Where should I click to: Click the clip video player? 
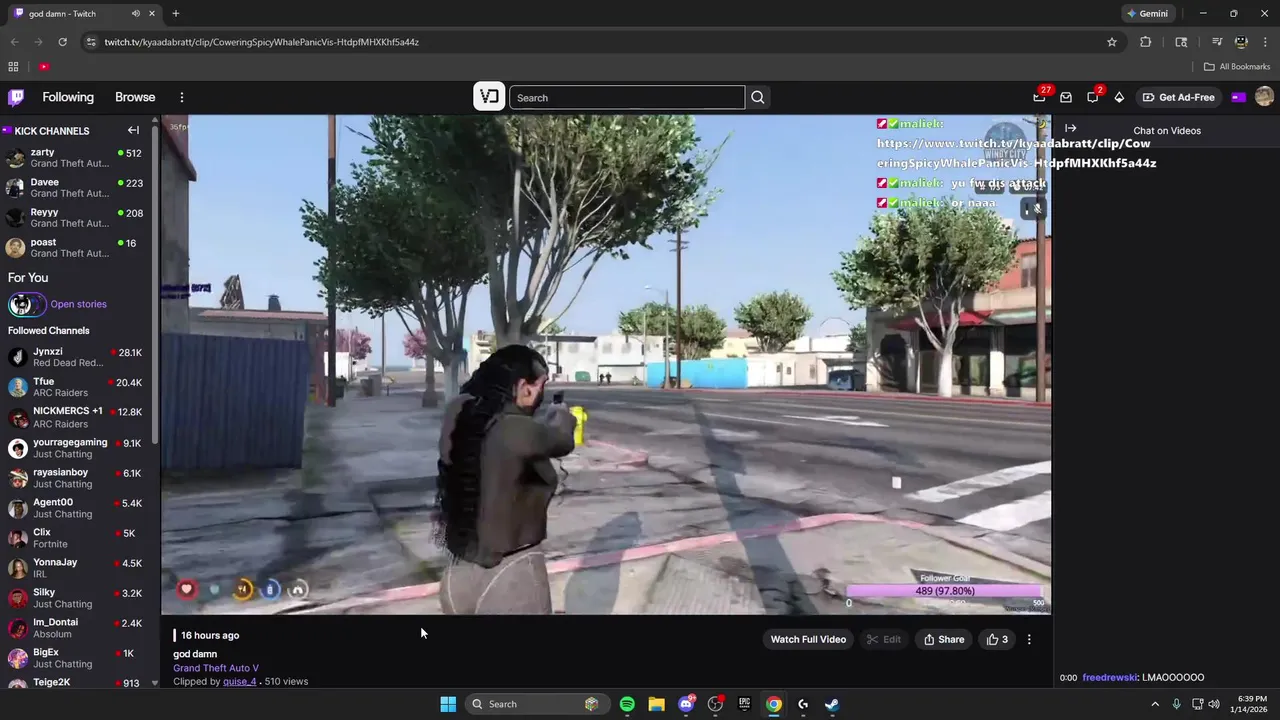click(606, 364)
